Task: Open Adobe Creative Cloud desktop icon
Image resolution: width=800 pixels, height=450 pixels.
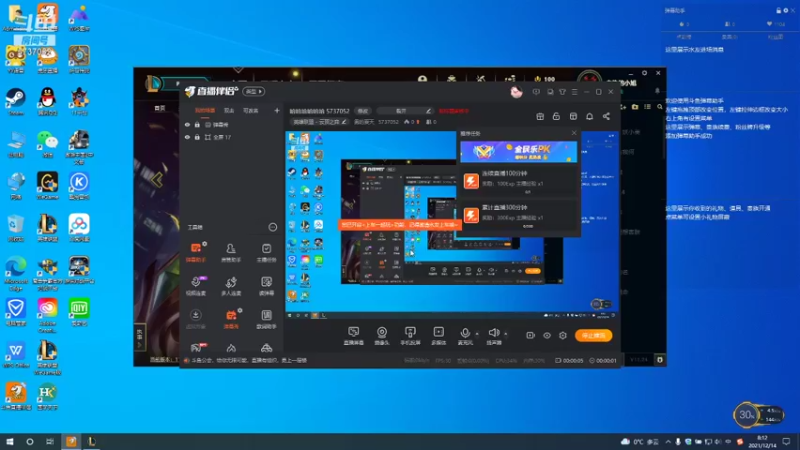Action: tap(47, 315)
